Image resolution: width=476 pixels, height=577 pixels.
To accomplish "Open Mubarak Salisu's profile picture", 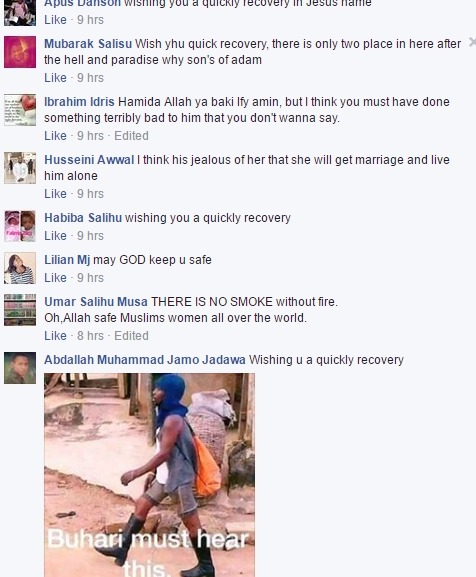I will coord(20,52).
